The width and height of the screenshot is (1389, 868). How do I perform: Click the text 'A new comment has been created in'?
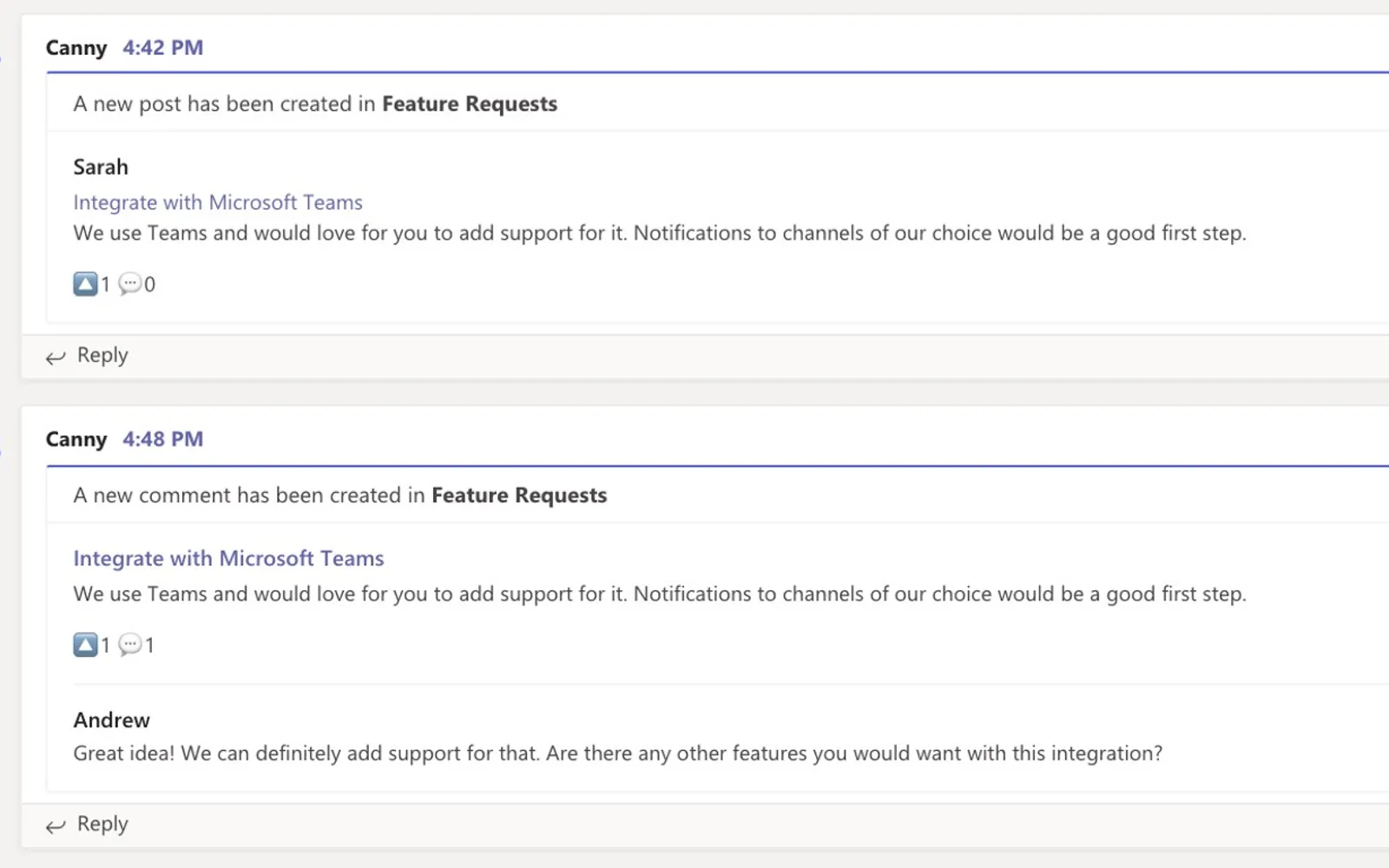[x=249, y=496]
